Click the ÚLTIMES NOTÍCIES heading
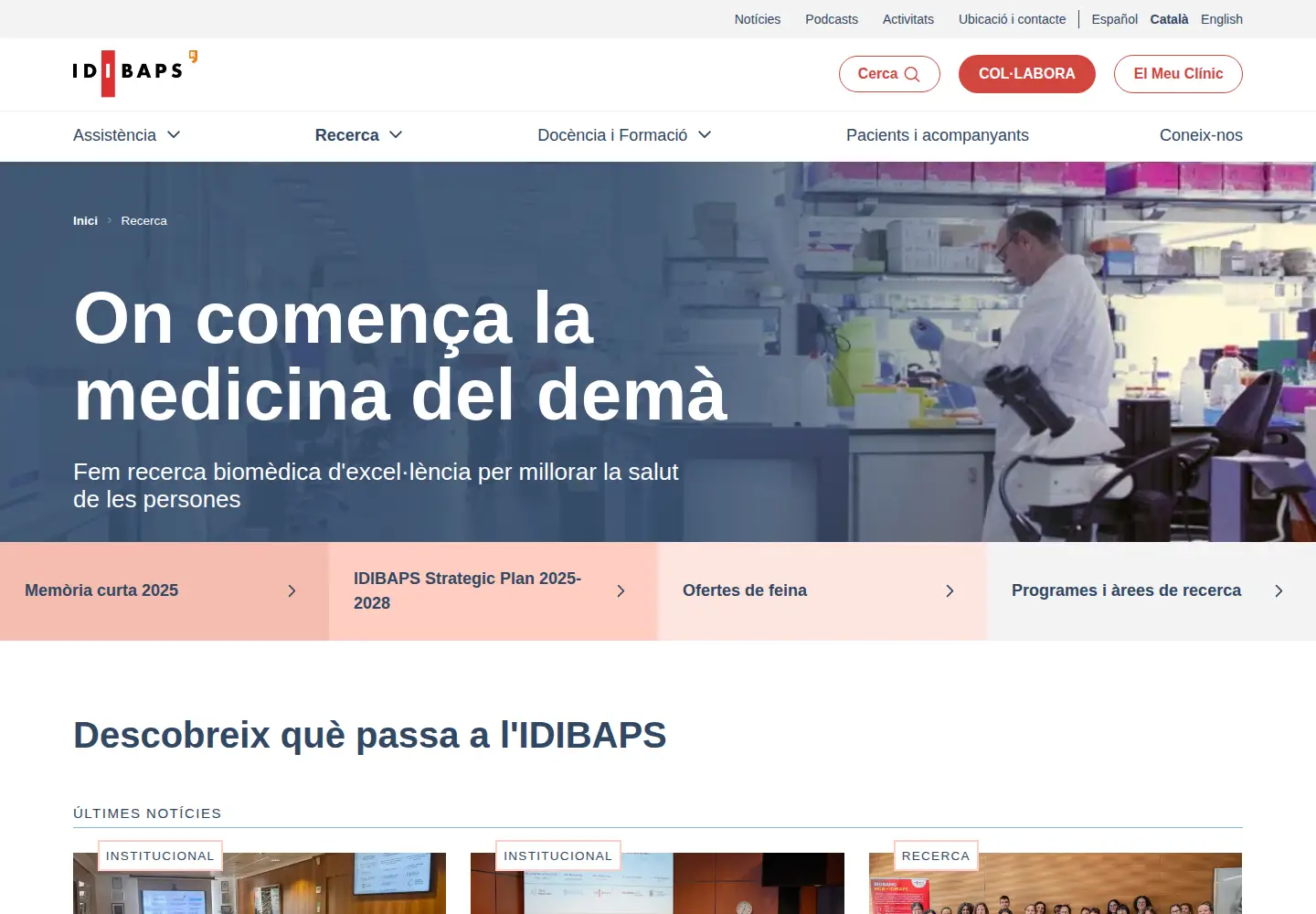The width and height of the screenshot is (1316, 914). pos(147,813)
